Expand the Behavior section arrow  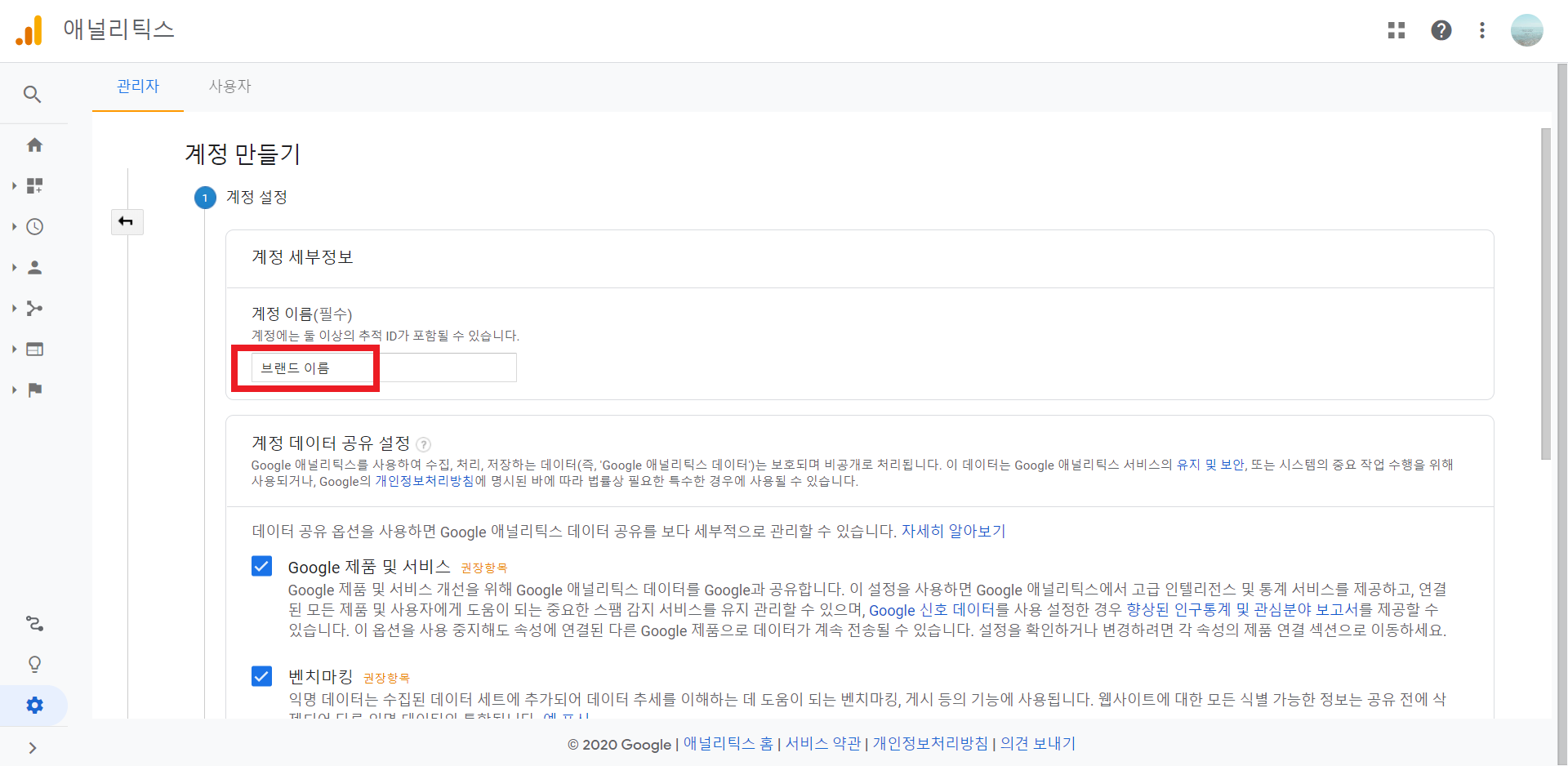point(14,349)
